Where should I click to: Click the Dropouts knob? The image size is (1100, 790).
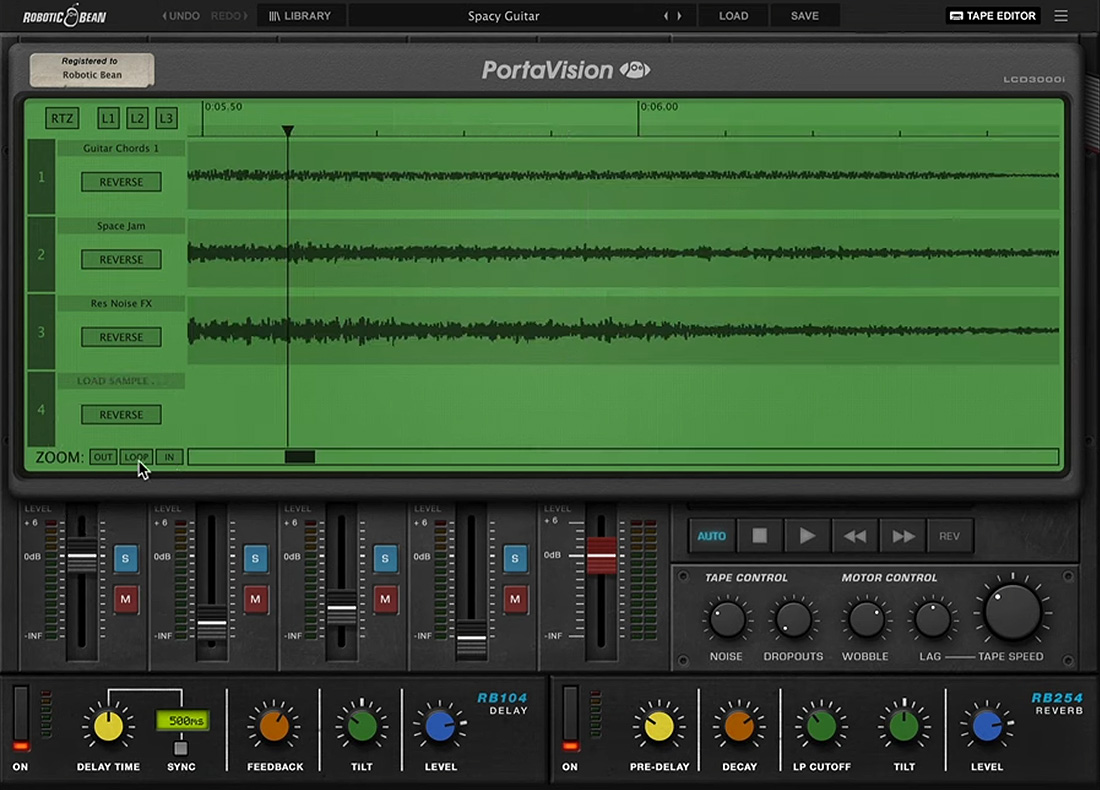793,620
